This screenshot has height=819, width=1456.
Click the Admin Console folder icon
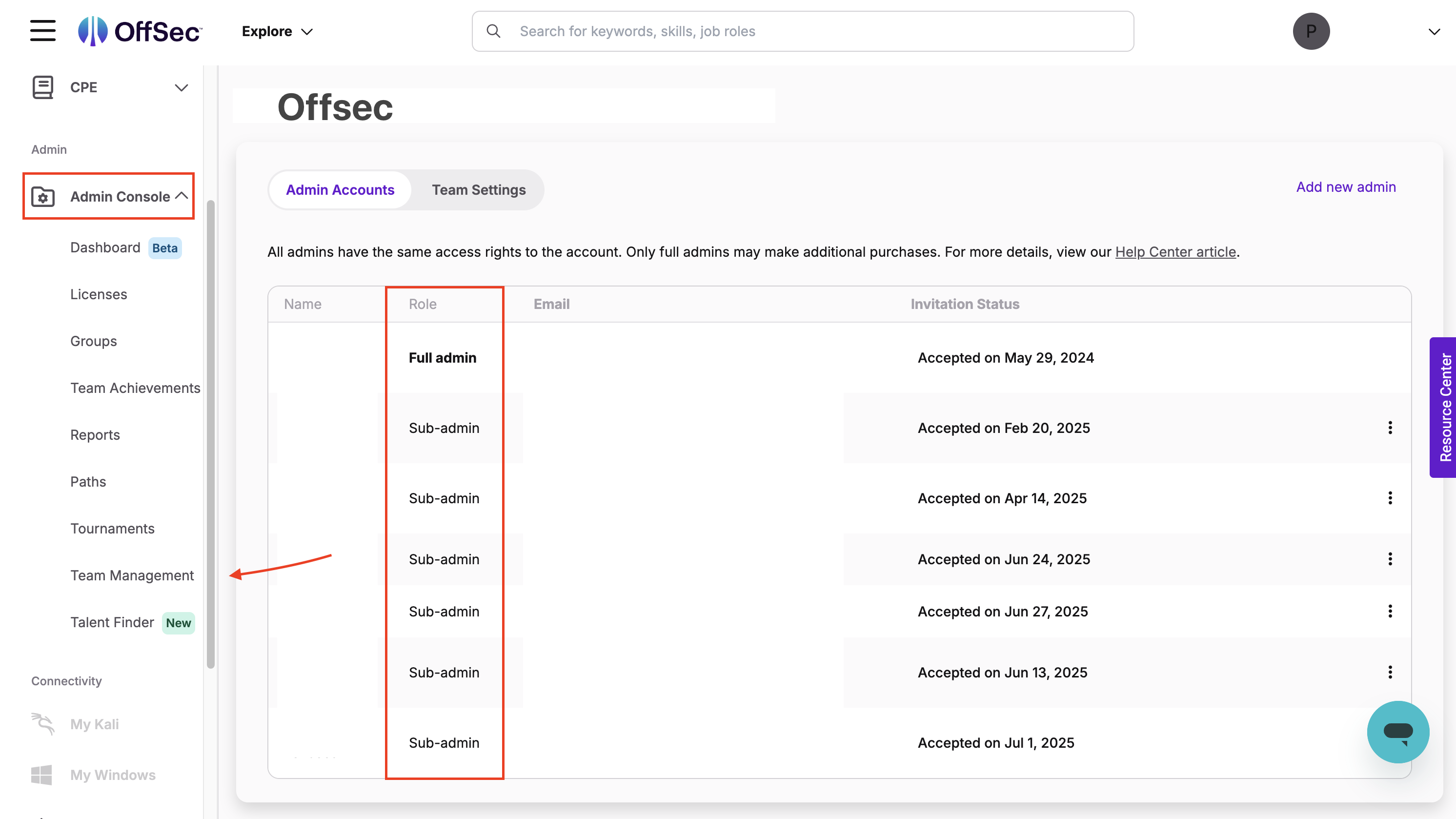coord(43,197)
